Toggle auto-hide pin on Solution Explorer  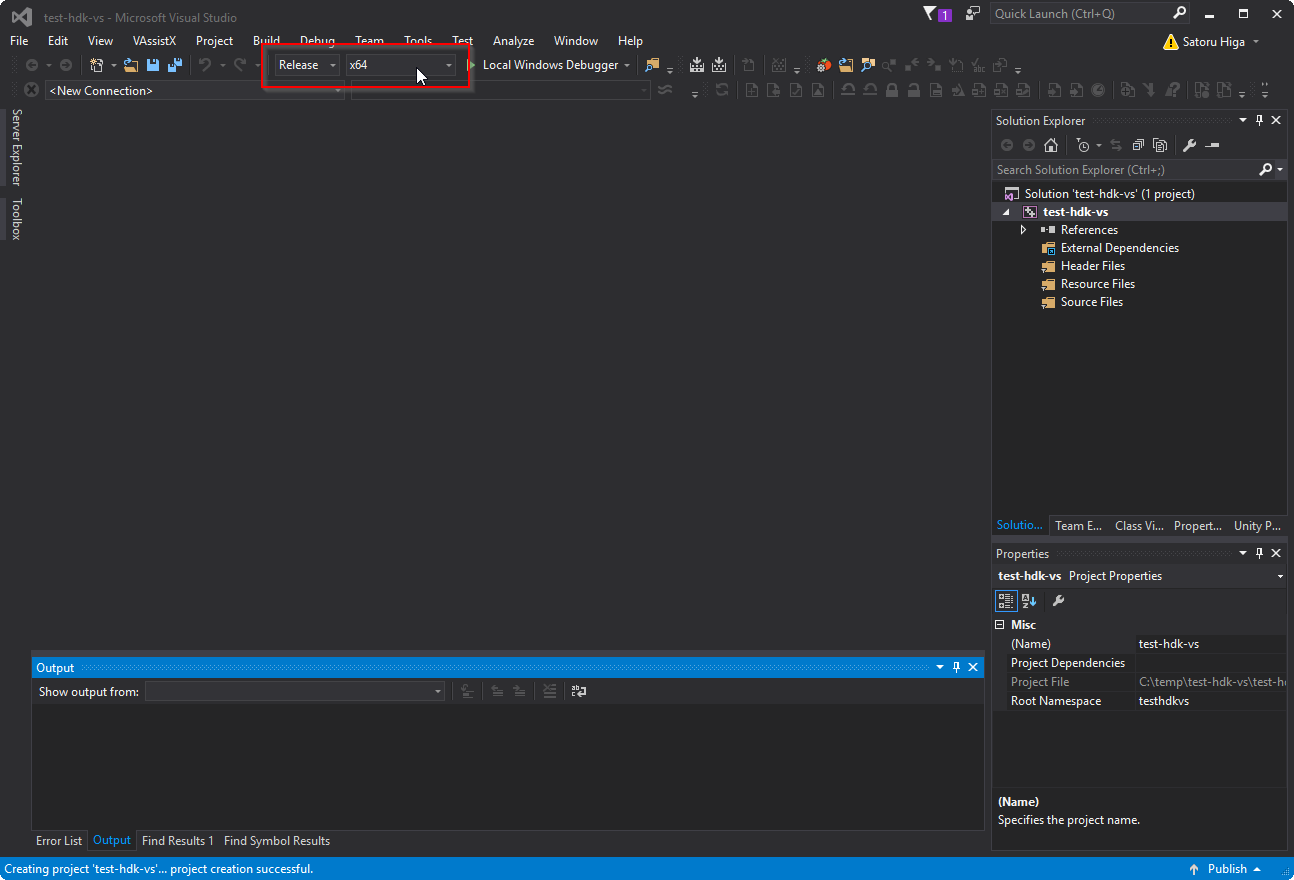tap(1259, 120)
